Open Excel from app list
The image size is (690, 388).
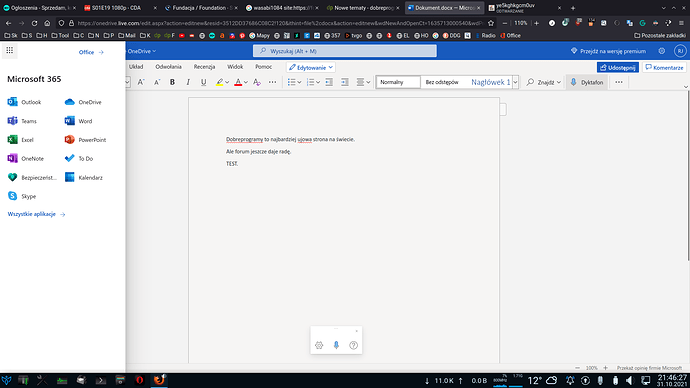(x=21, y=140)
